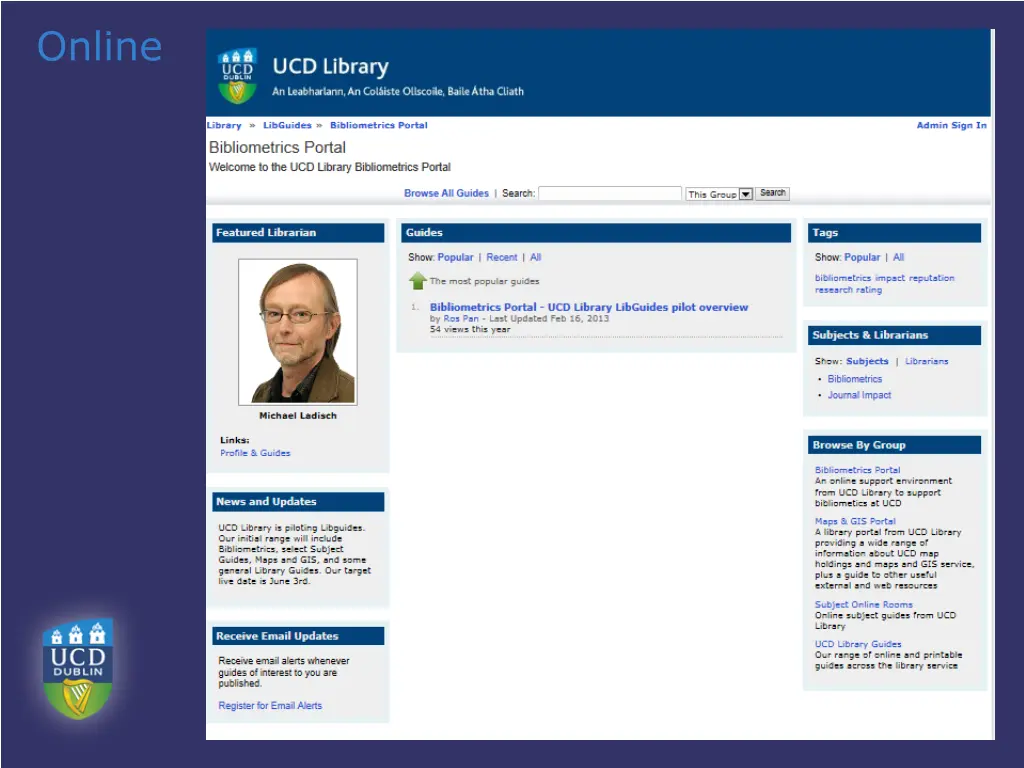This screenshot has height=768, width=1024.
Task: Click the Subjects & Librarians panel header
Action: [x=894, y=335]
